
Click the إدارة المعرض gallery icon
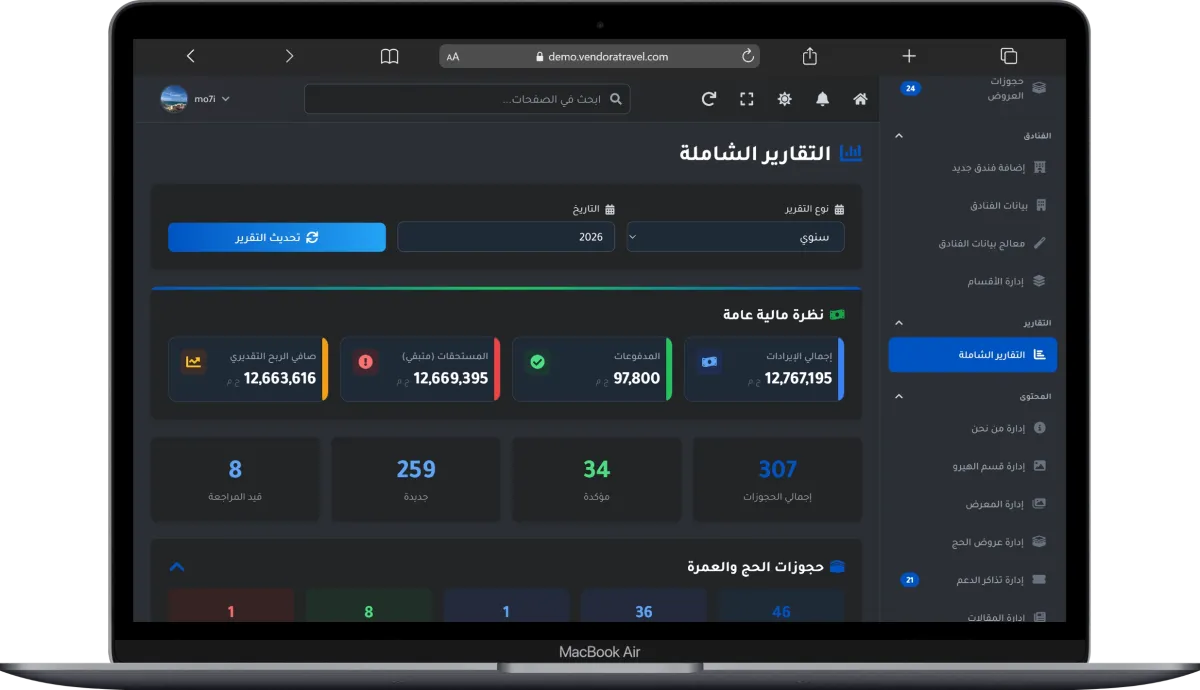point(1039,504)
